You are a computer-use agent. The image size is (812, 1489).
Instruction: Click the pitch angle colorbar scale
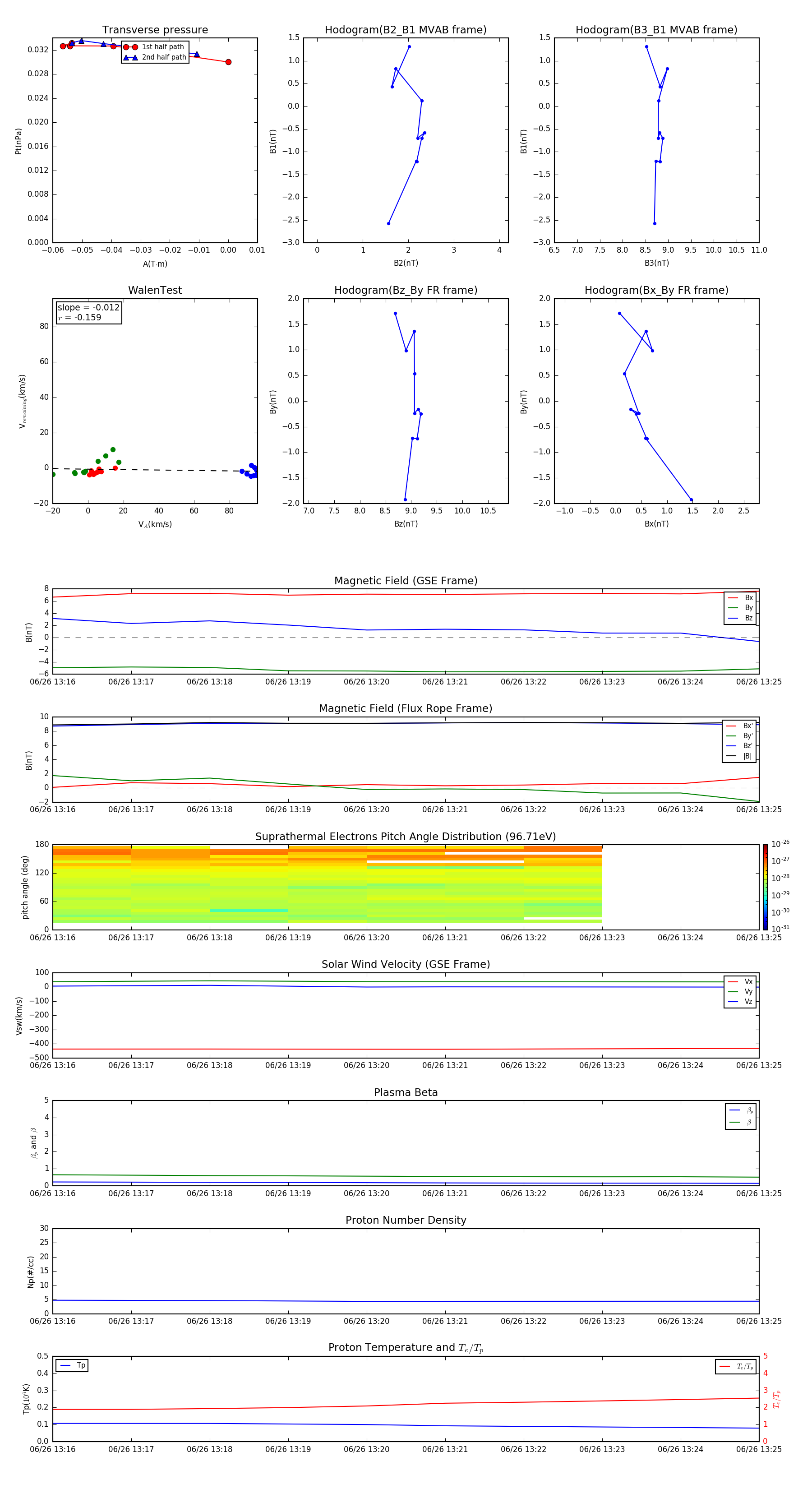click(x=765, y=887)
